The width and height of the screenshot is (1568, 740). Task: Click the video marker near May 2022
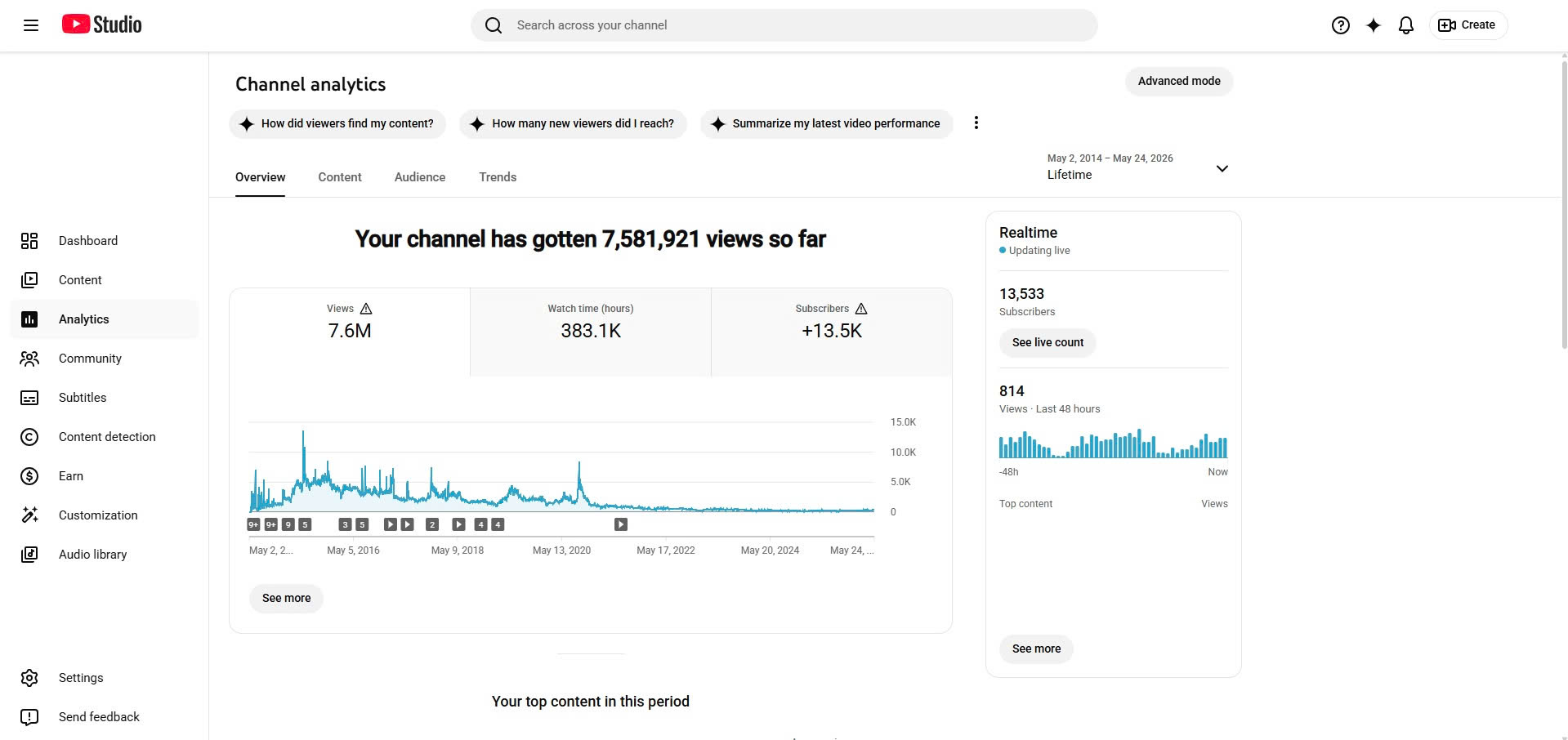621,524
